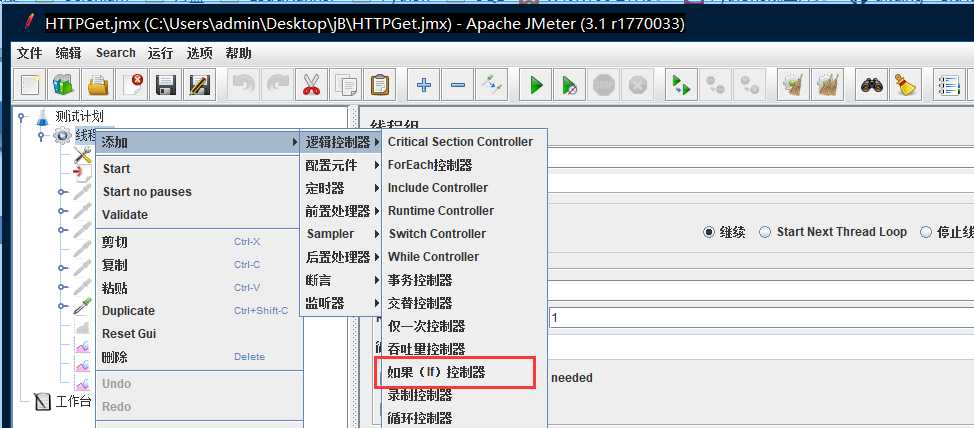Select the 继续 radio button
974x428 pixels.
tap(709, 232)
